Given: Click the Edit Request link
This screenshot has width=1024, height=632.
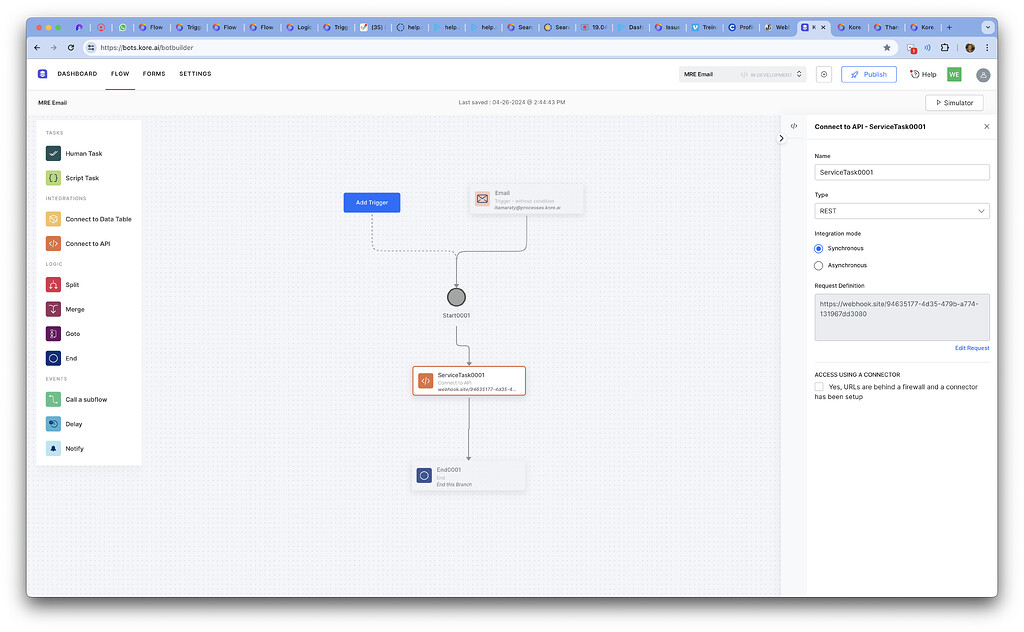Looking at the screenshot, I should [x=971, y=347].
